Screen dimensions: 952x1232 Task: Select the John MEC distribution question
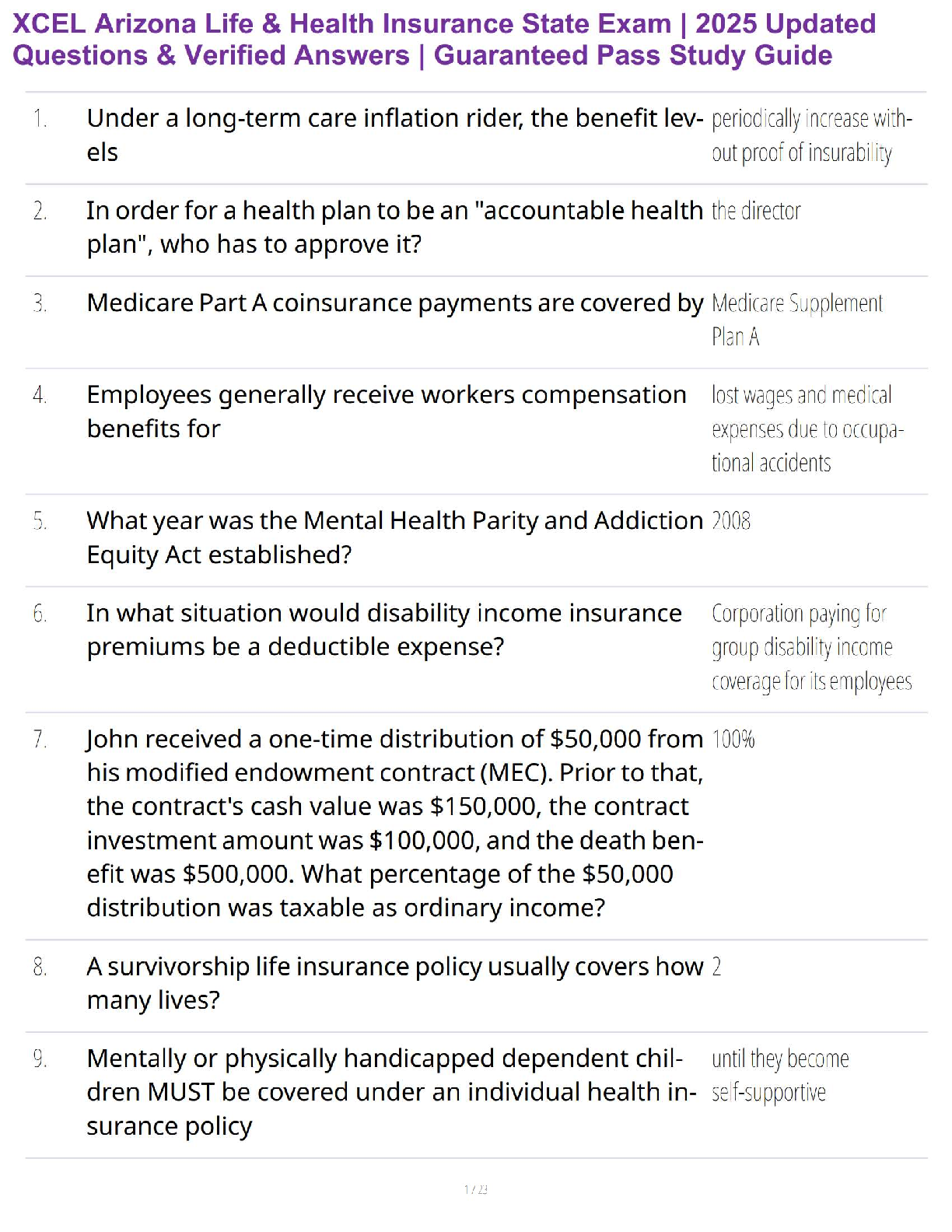click(x=395, y=823)
